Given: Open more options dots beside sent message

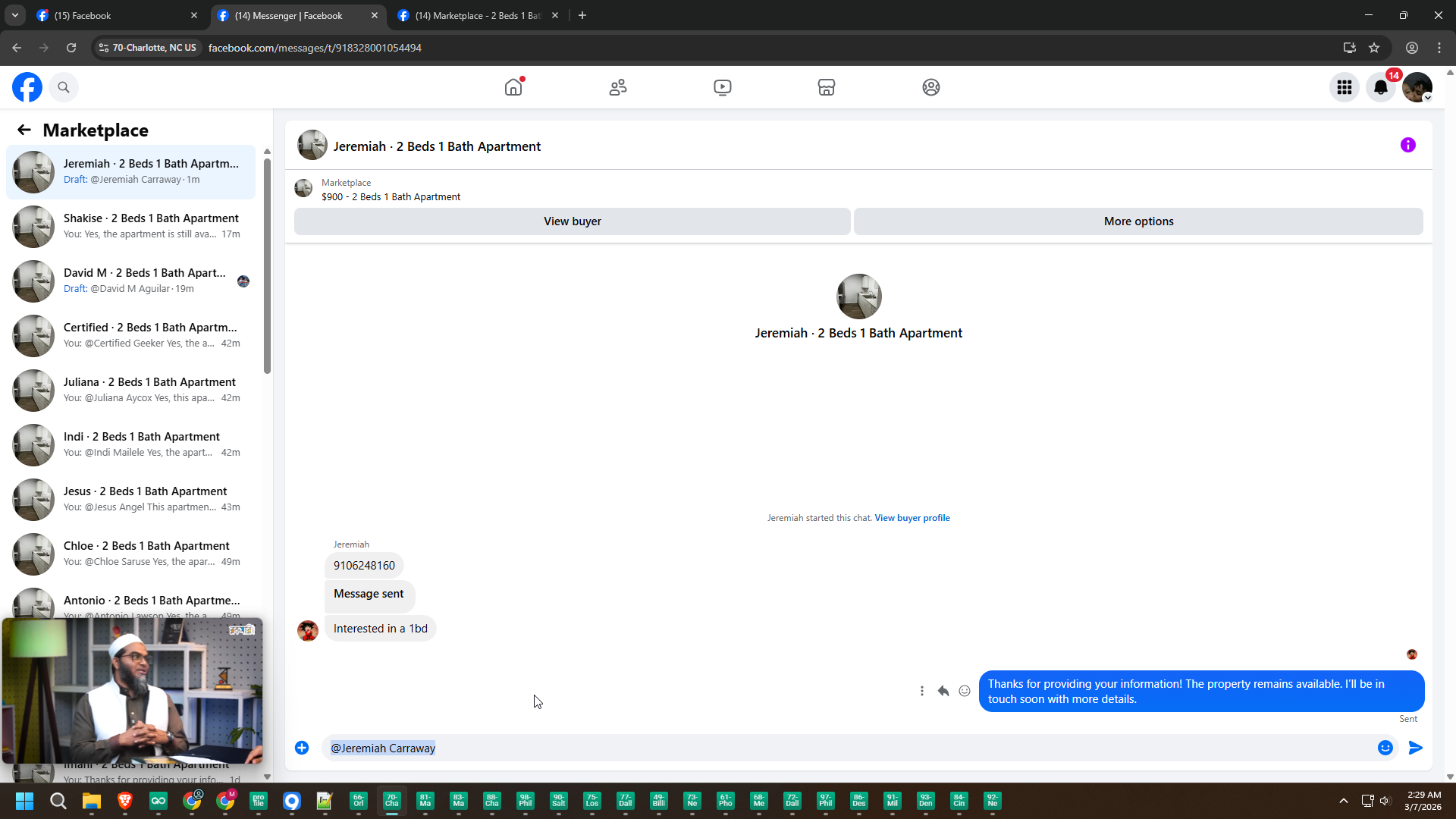Looking at the screenshot, I should 922,691.
